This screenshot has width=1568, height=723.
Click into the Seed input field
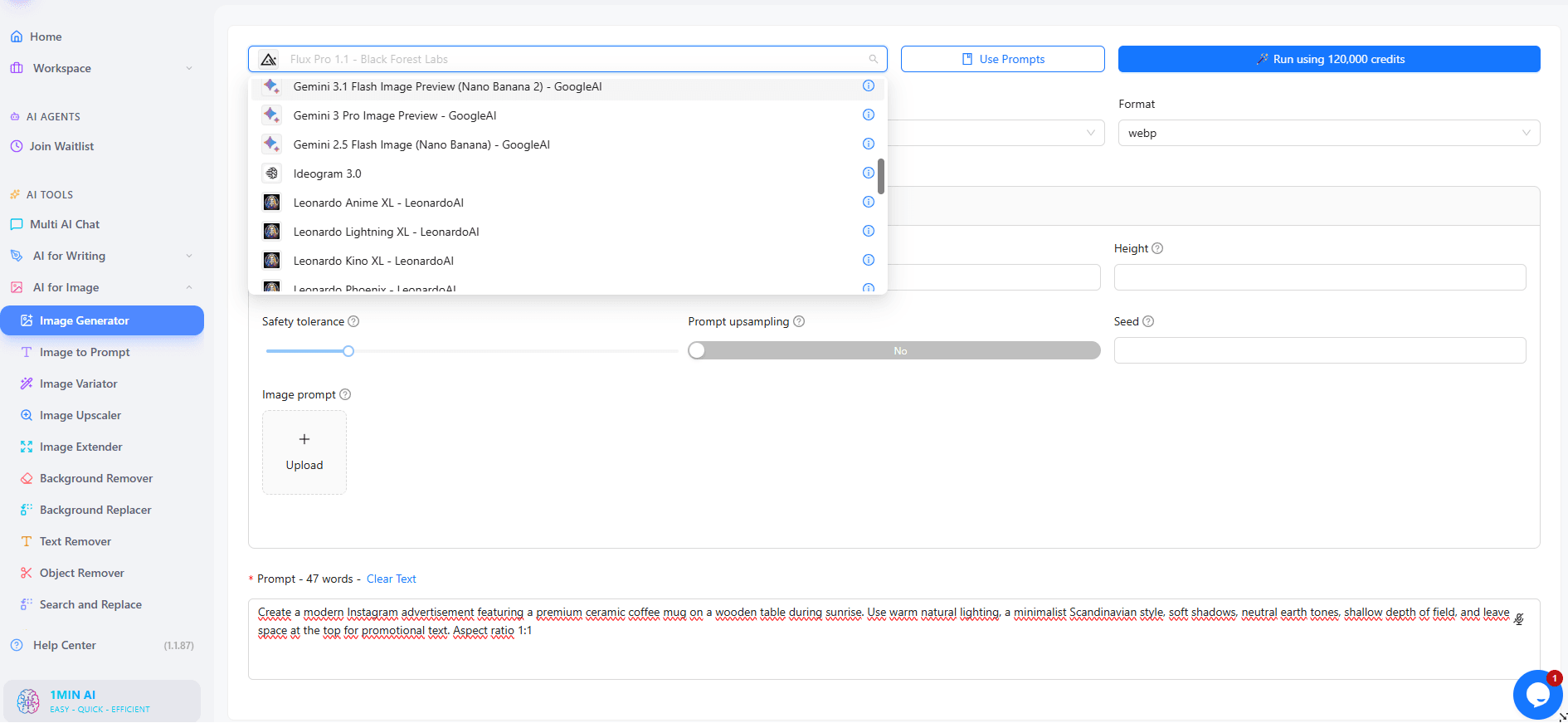[x=1319, y=350]
